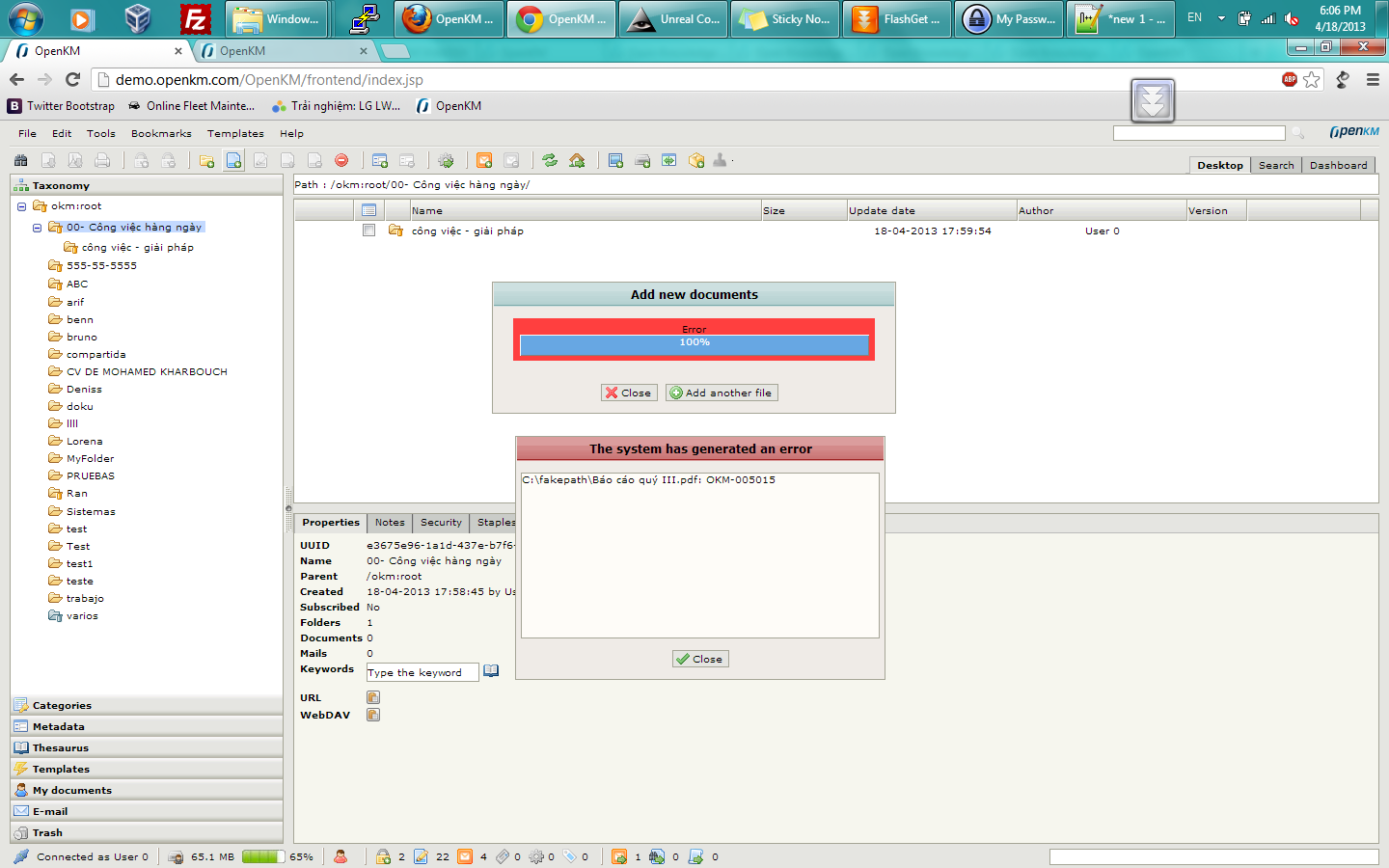Click the Lock icon in the toolbar
Screen dimensions: 1389x868
point(141,160)
